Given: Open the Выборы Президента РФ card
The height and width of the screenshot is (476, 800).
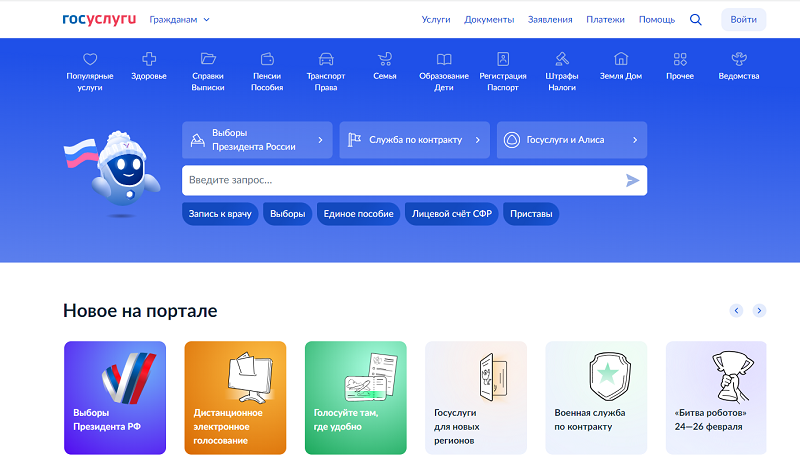Looking at the screenshot, I should tap(115, 398).
